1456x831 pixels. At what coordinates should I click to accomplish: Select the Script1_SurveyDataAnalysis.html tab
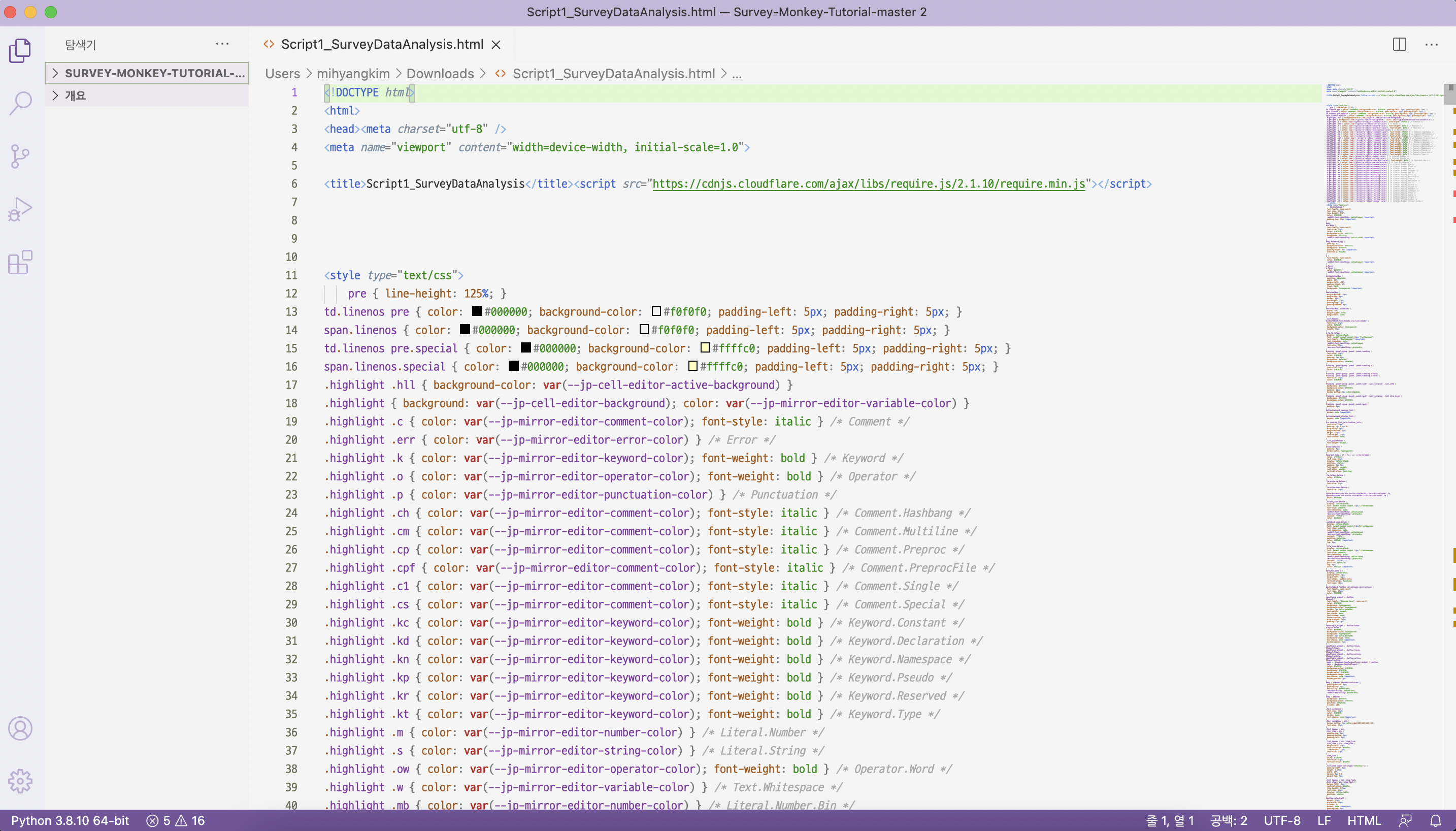(382, 44)
